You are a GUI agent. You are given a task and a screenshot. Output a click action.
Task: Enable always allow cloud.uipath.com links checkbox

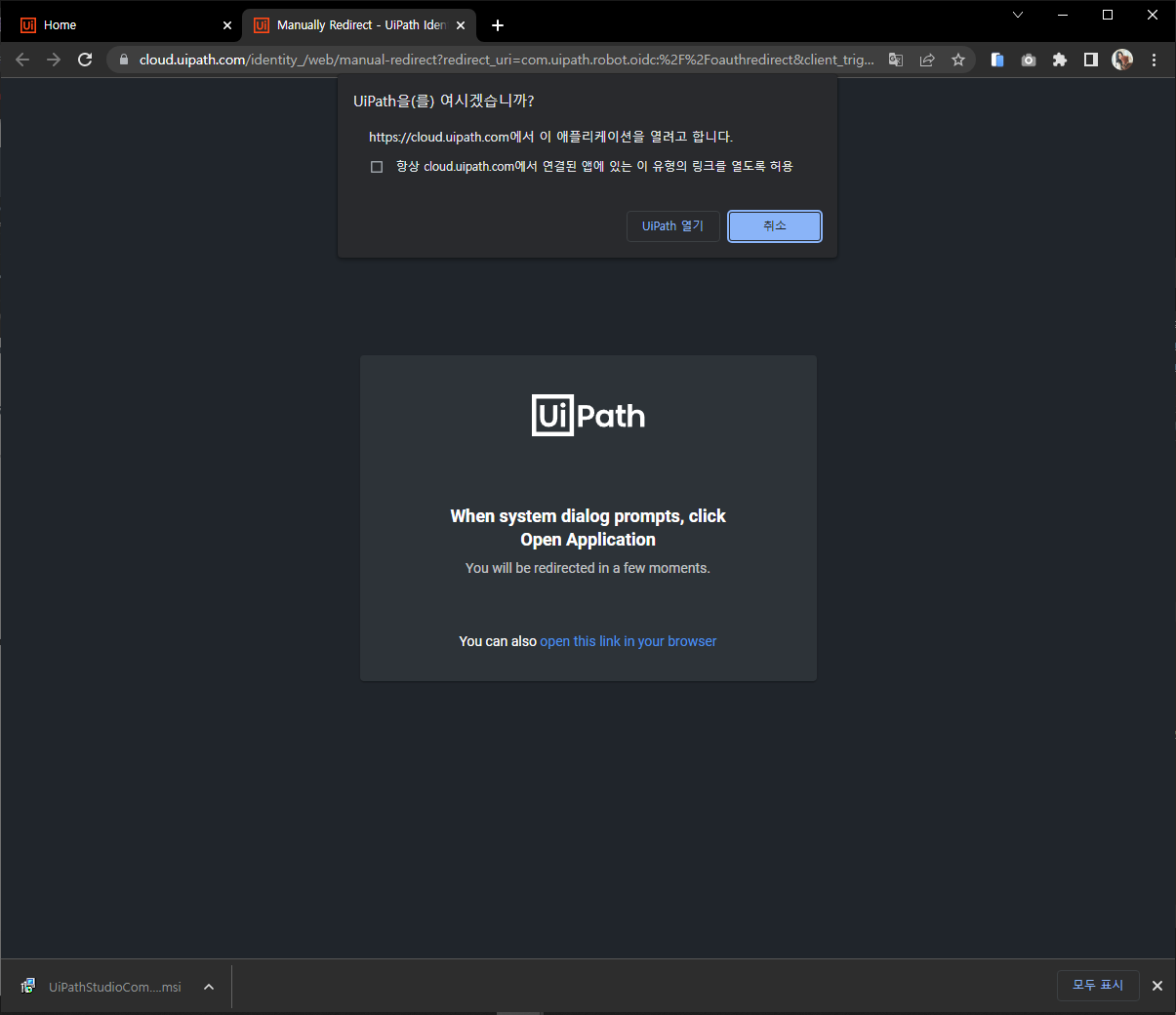(377, 167)
